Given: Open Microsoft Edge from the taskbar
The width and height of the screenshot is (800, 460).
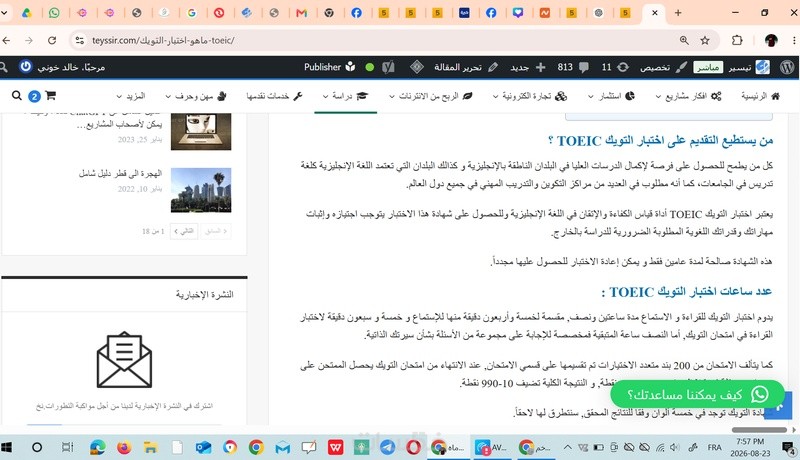Looking at the screenshot, I should [x=97, y=447].
